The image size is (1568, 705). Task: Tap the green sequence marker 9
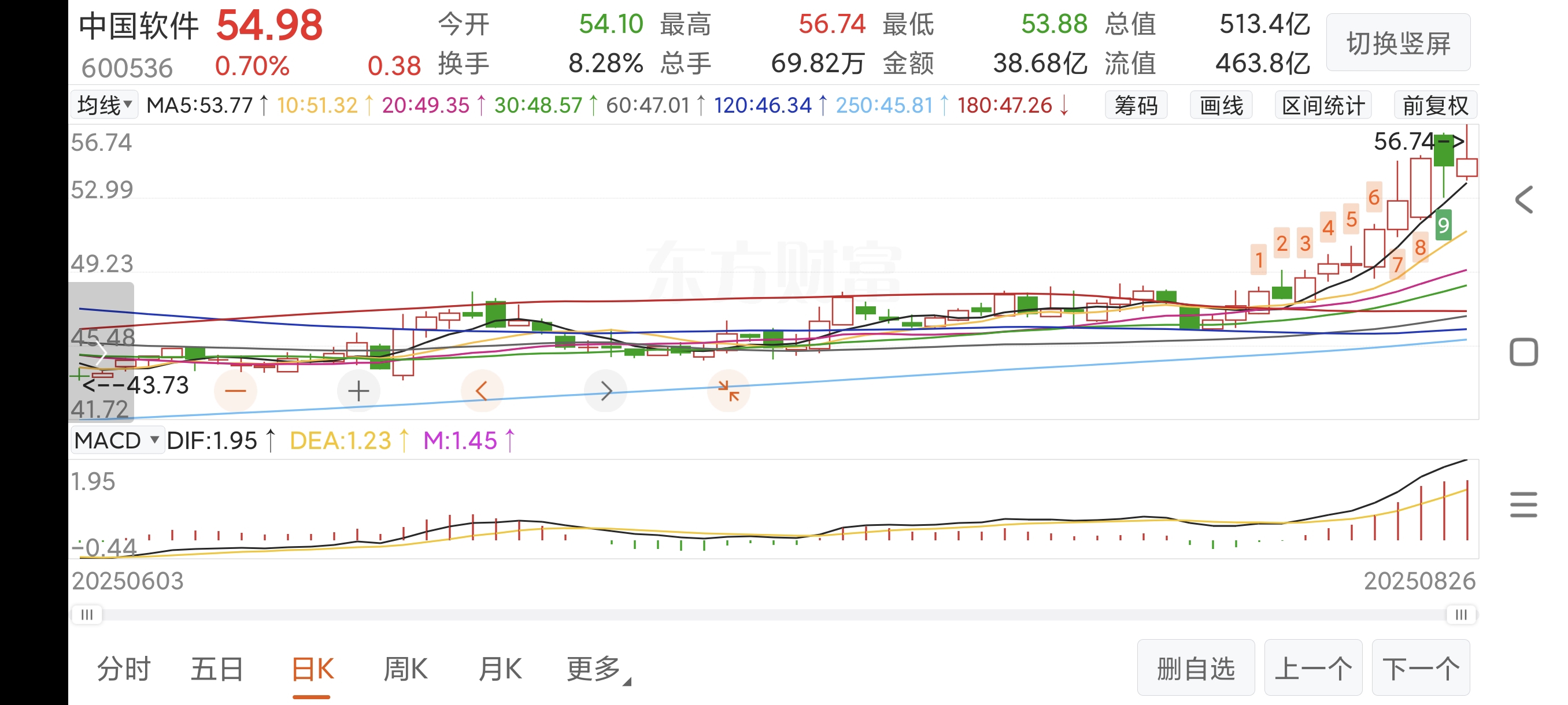point(1443,226)
